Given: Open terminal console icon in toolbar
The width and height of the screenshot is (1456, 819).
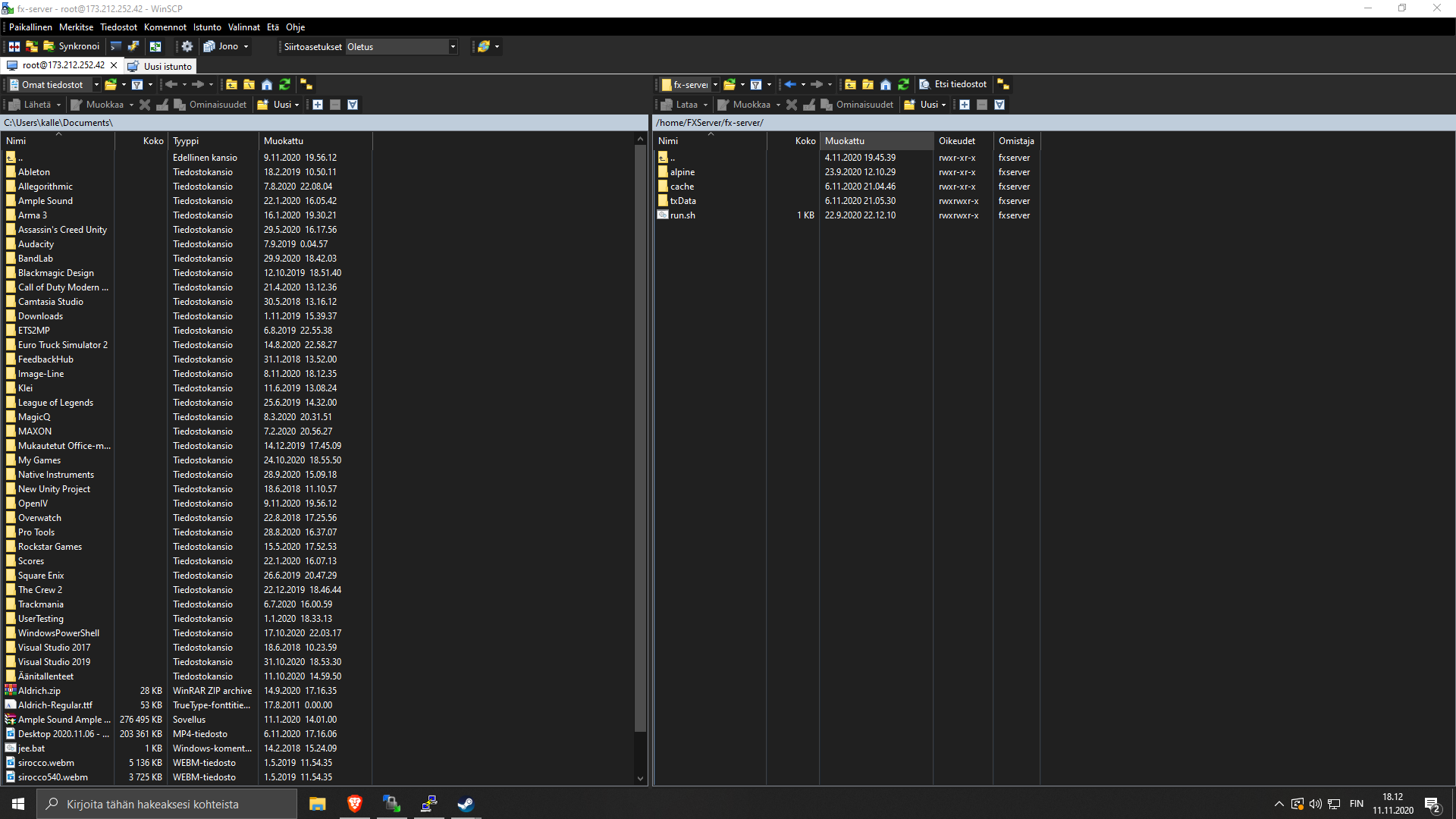Looking at the screenshot, I should pyautogui.click(x=116, y=46).
